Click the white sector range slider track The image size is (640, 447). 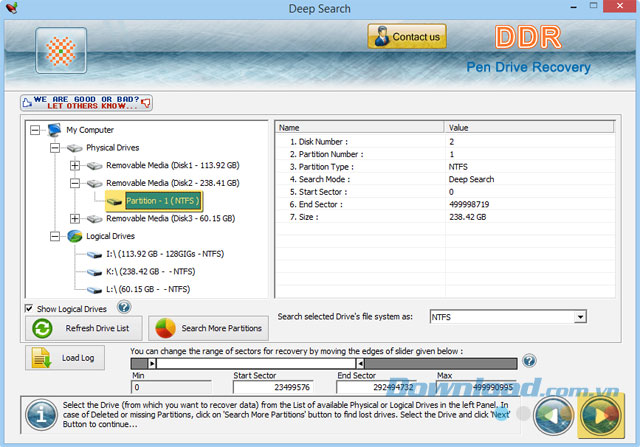(x=256, y=363)
